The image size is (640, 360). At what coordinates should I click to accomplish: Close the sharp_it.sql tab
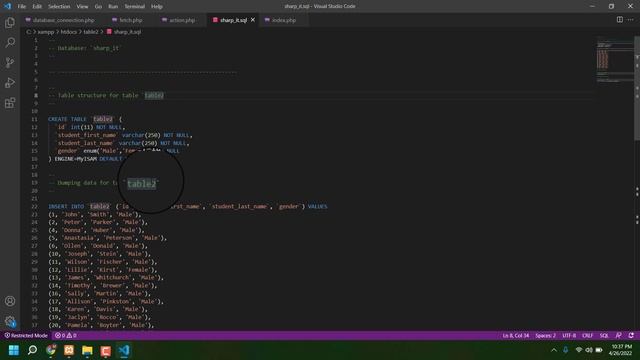253,20
